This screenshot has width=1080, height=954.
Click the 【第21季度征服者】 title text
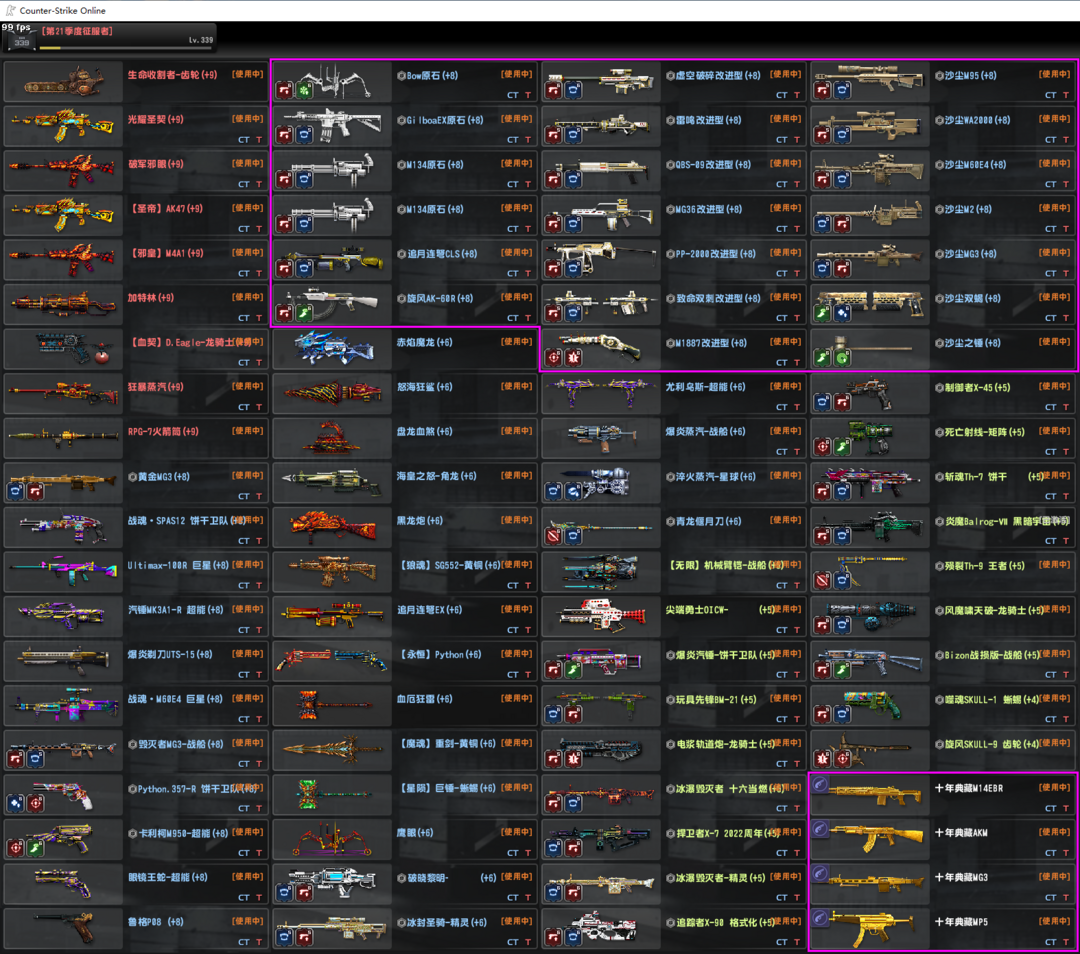pos(76,31)
